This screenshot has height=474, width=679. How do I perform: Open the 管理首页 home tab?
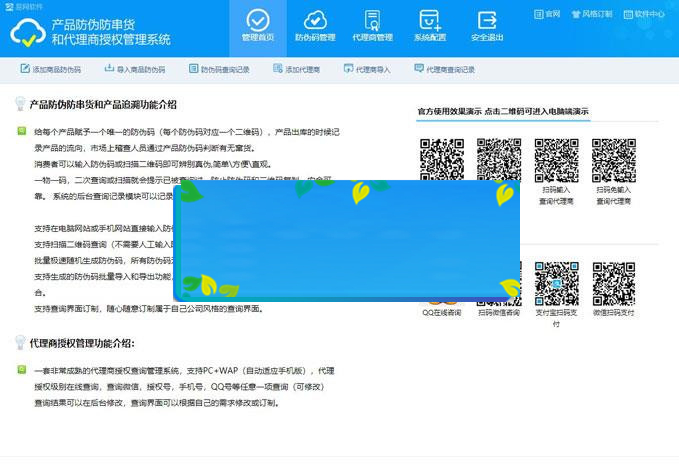(257, 27)
